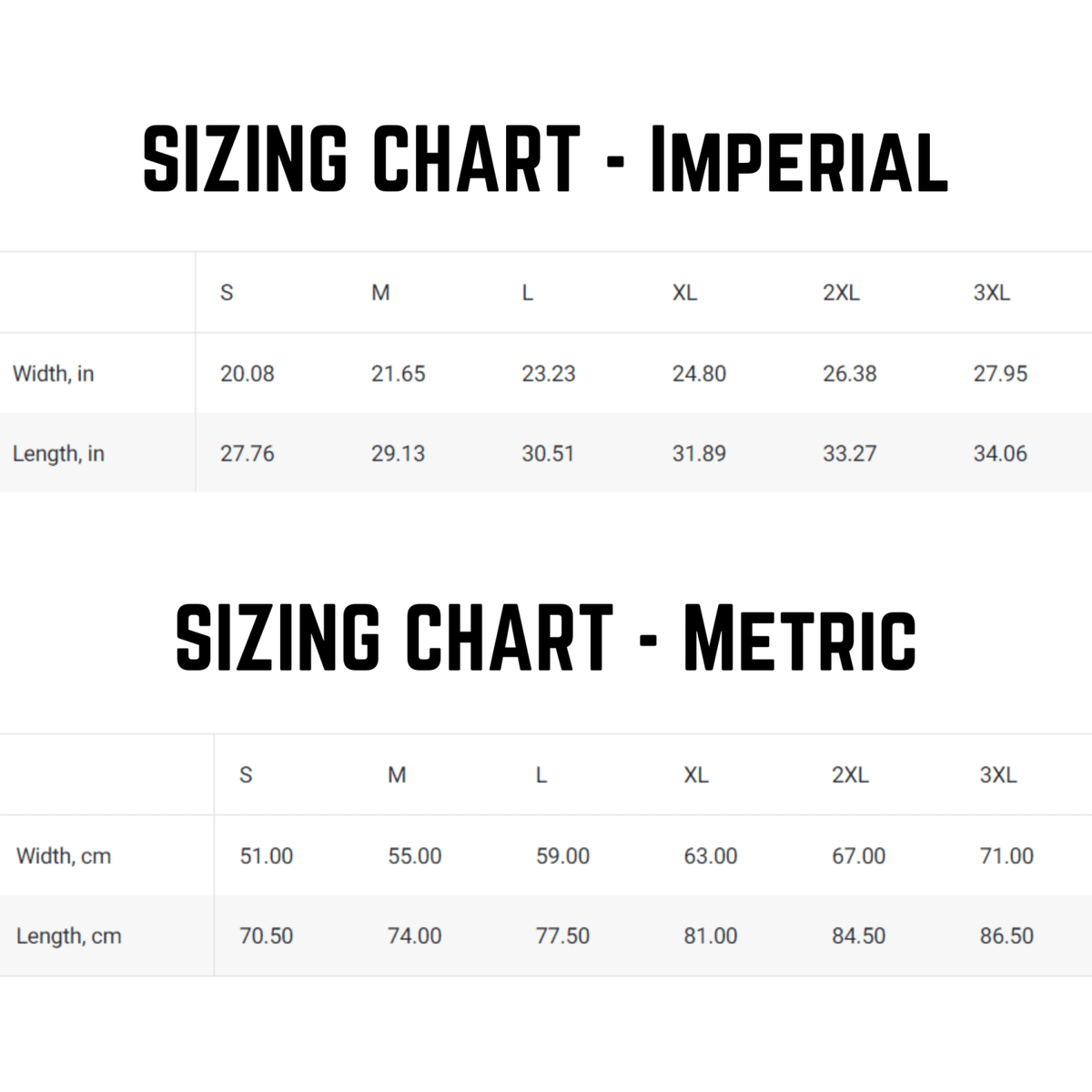1092x1092 pixels.
Task: Pick the 27.95 width cell for 3XL
Action: tap(1000, 374)
